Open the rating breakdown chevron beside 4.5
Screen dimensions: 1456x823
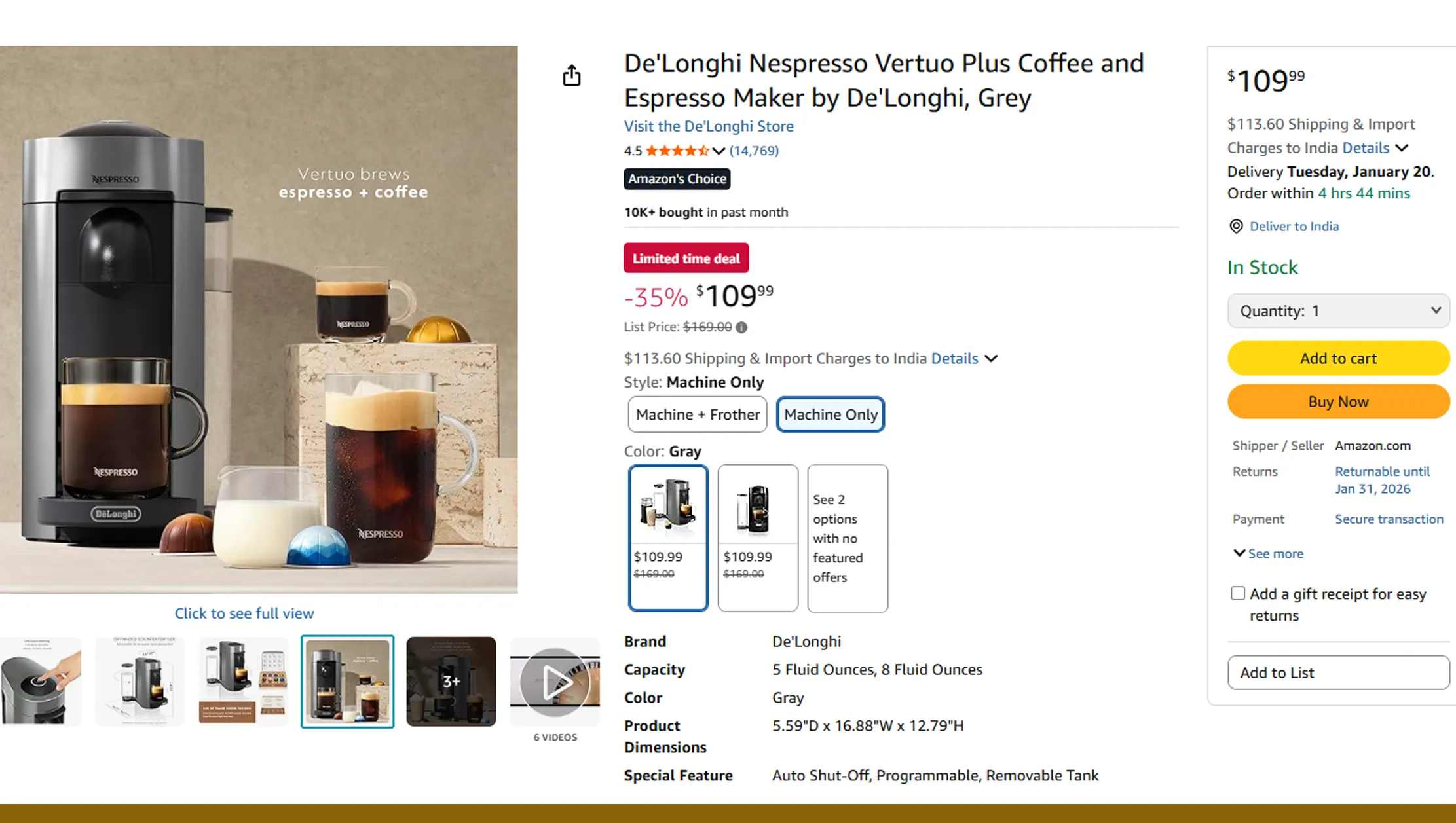[x=719, y=151]
